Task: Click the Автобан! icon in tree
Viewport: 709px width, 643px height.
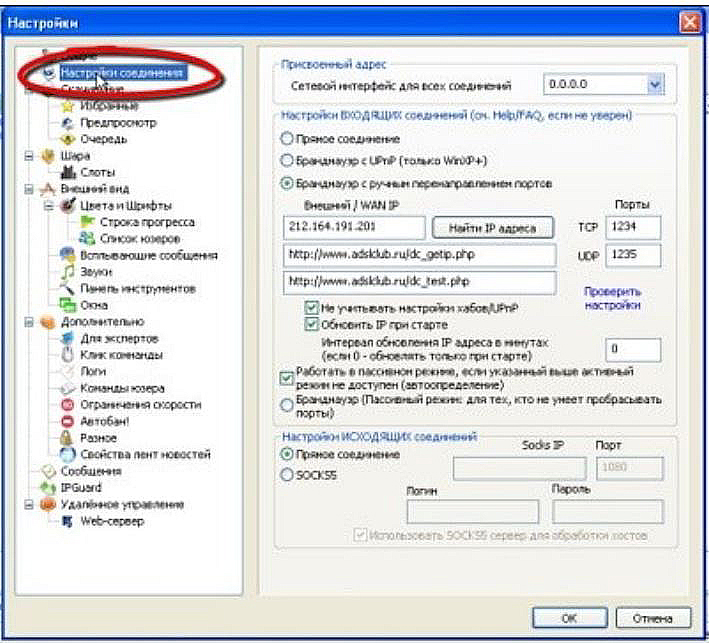Action: pyautogui.click(x=69, y=421)
